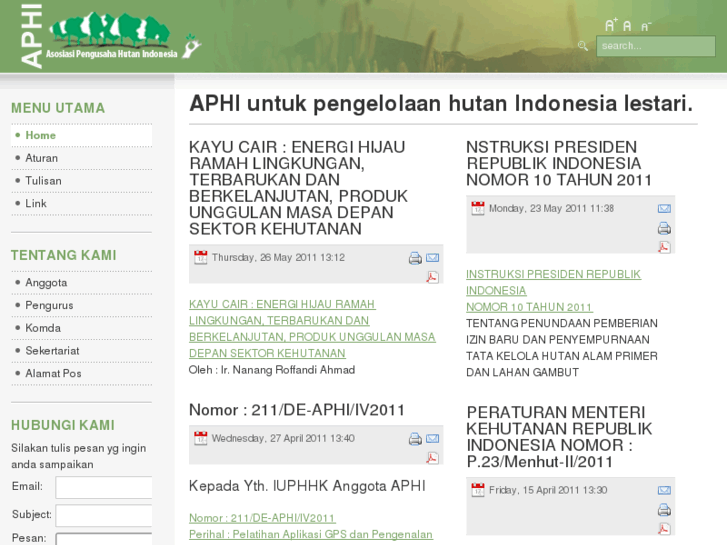727x545 pixels.
Task: Open PDF of Kayu Cair article
Action: click(432, 277)
